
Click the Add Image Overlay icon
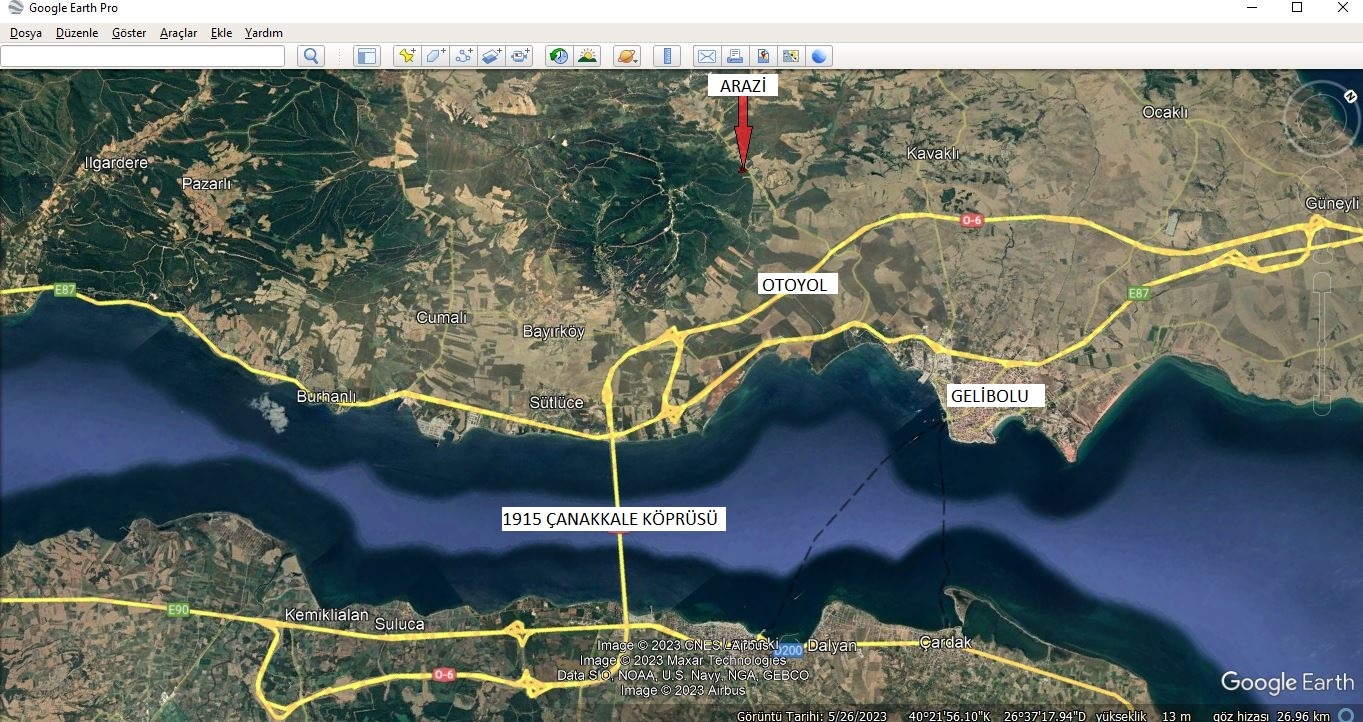click(491, 56)
